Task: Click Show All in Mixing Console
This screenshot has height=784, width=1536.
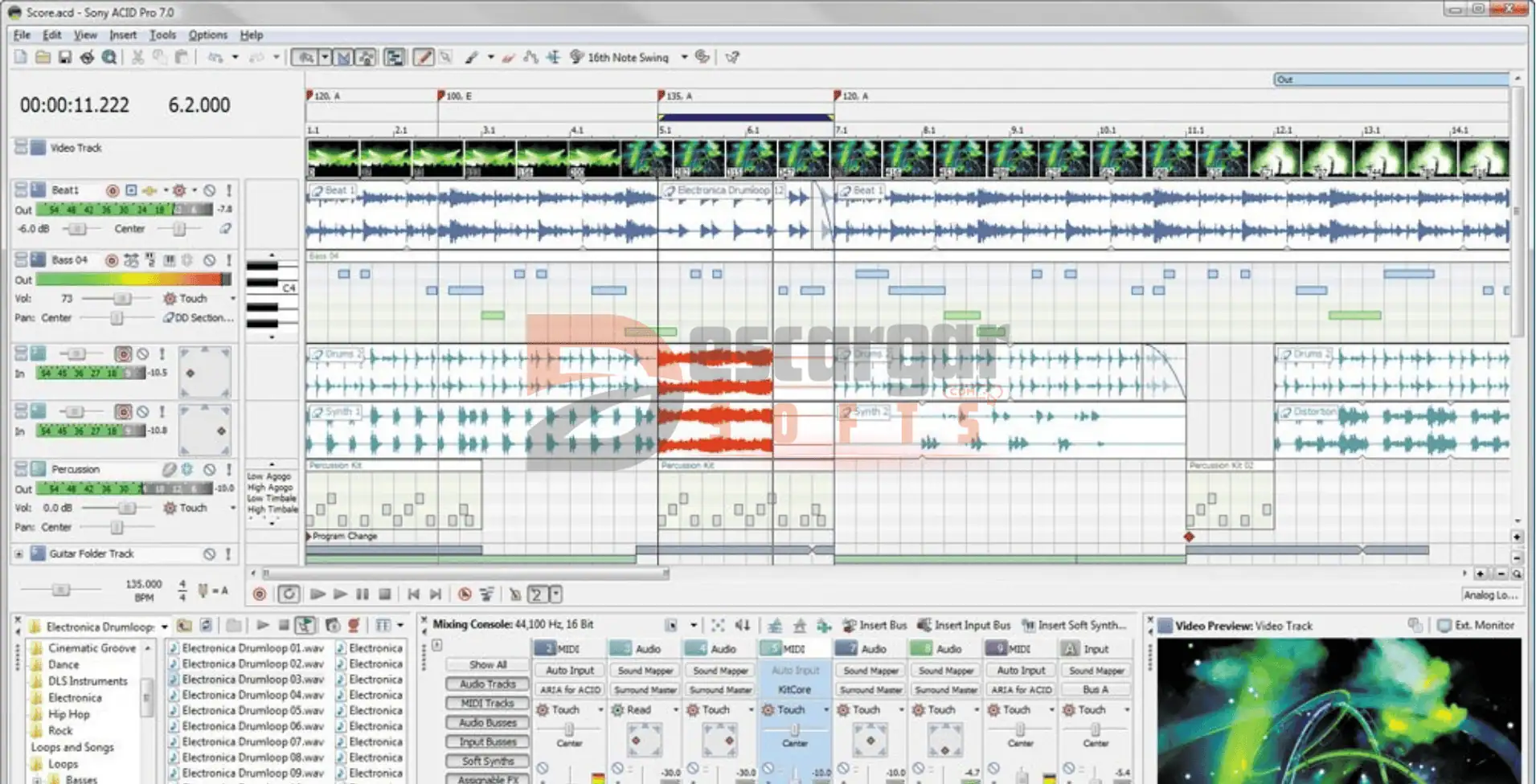Action: (488, 664)
